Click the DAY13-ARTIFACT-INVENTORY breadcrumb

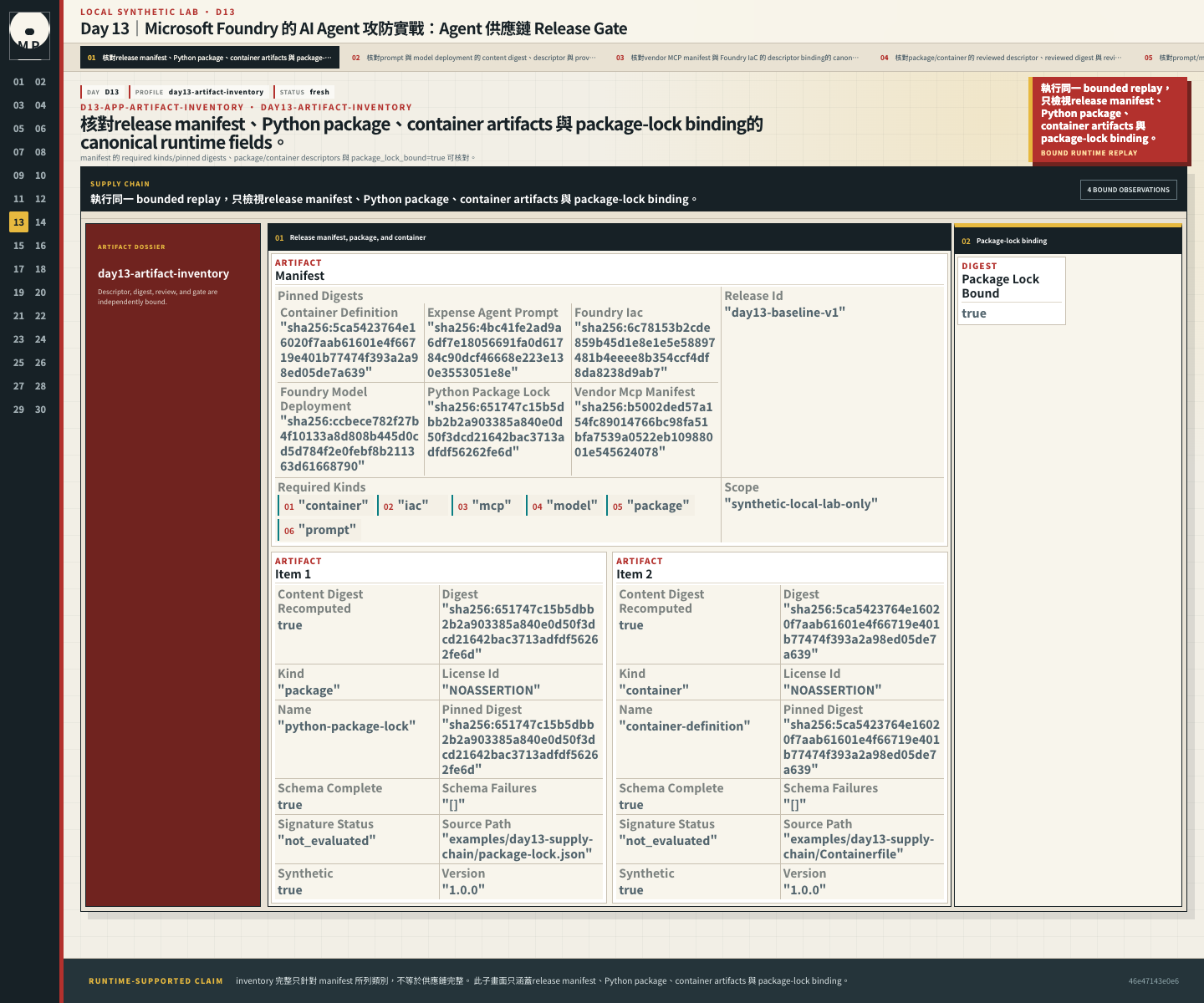coord(336,107)
